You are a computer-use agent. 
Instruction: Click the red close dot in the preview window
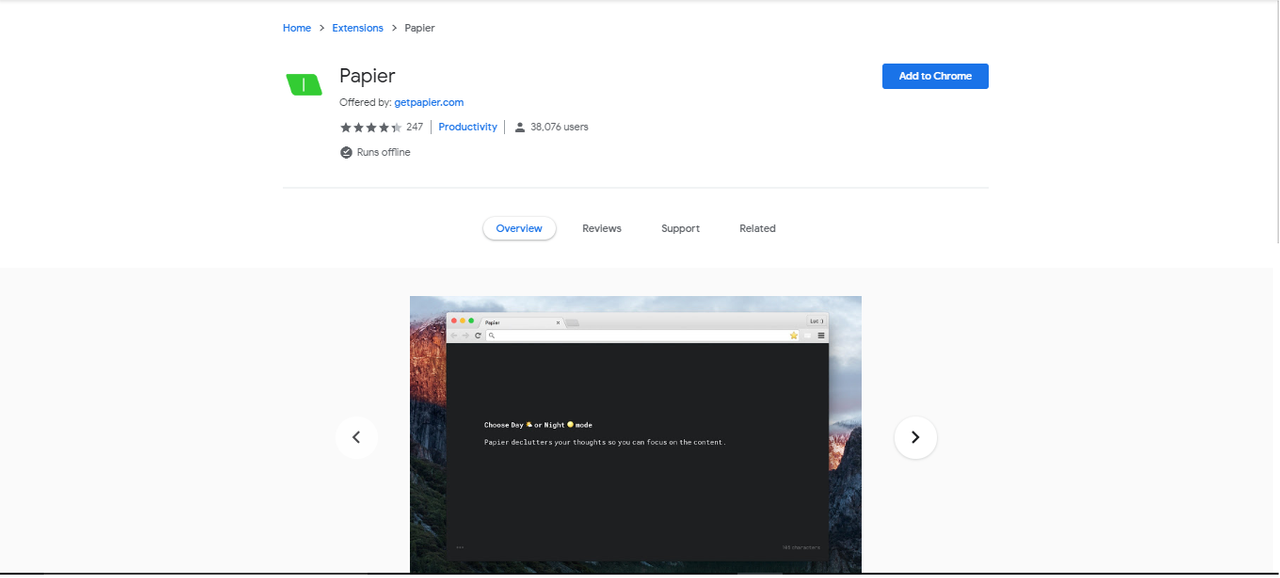453,320
